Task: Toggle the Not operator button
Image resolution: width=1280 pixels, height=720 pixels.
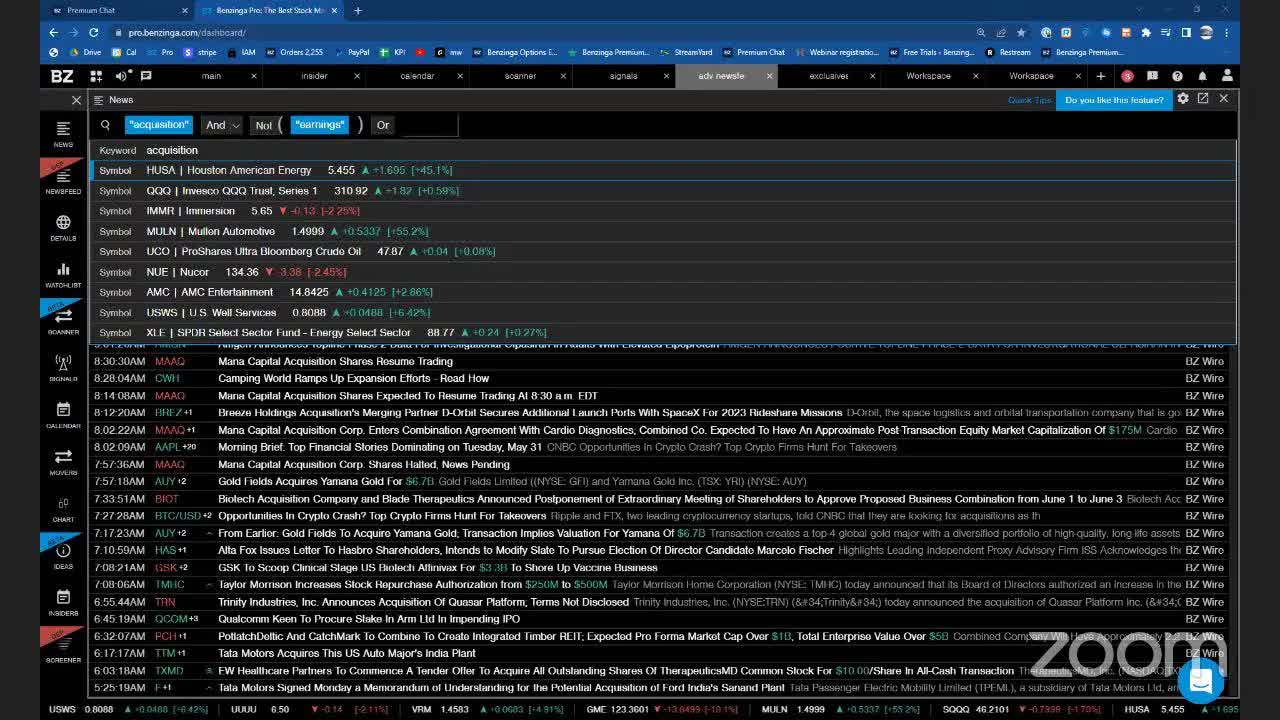Action: pos(263,125)
